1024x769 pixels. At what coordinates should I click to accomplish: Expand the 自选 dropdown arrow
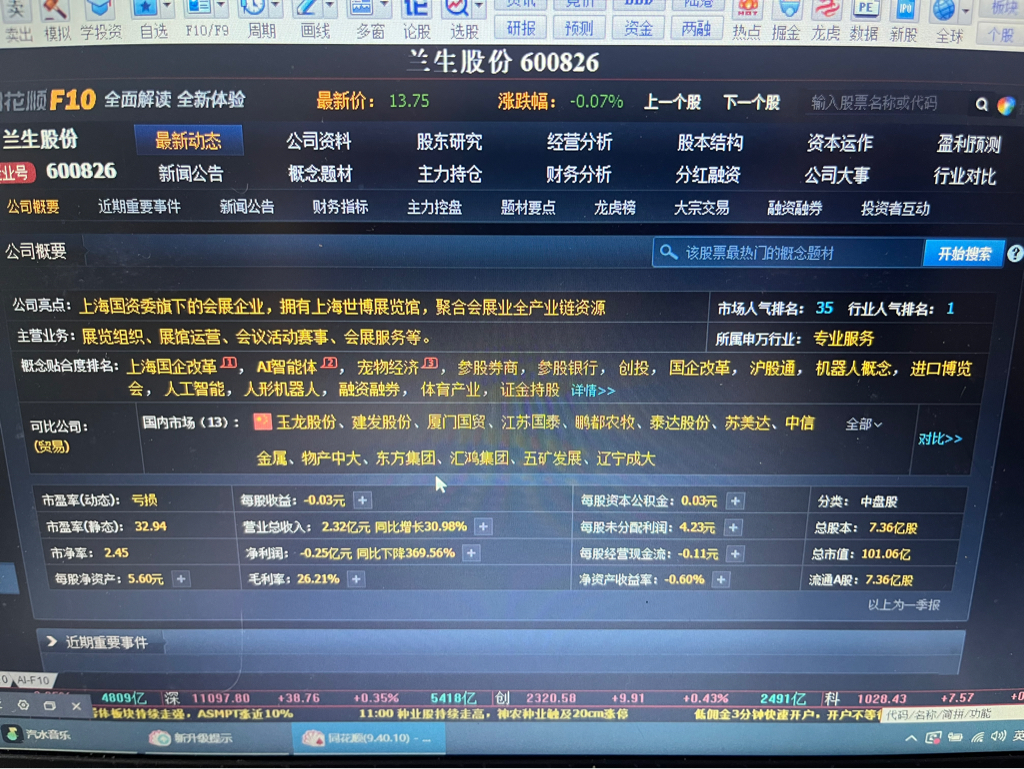[167, 7]
